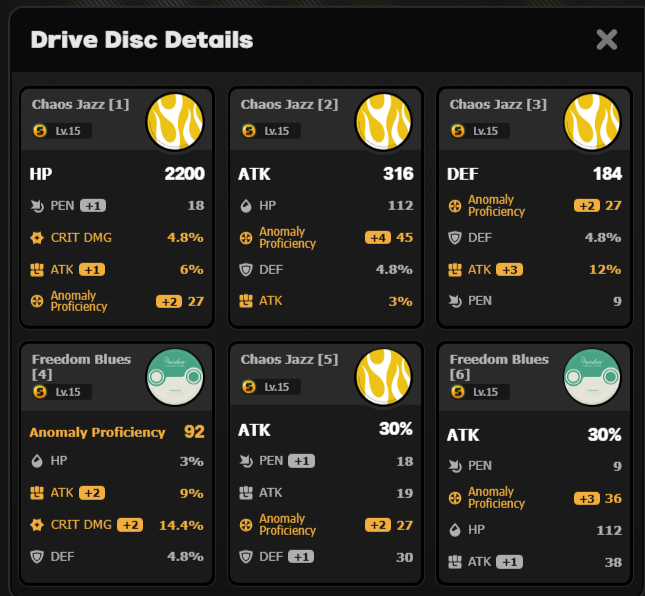The width and height of the screenshot is (645, 596).
Task: Click the S-rank badge on Chaos Jazz [5]
Action: coord(249,387)
